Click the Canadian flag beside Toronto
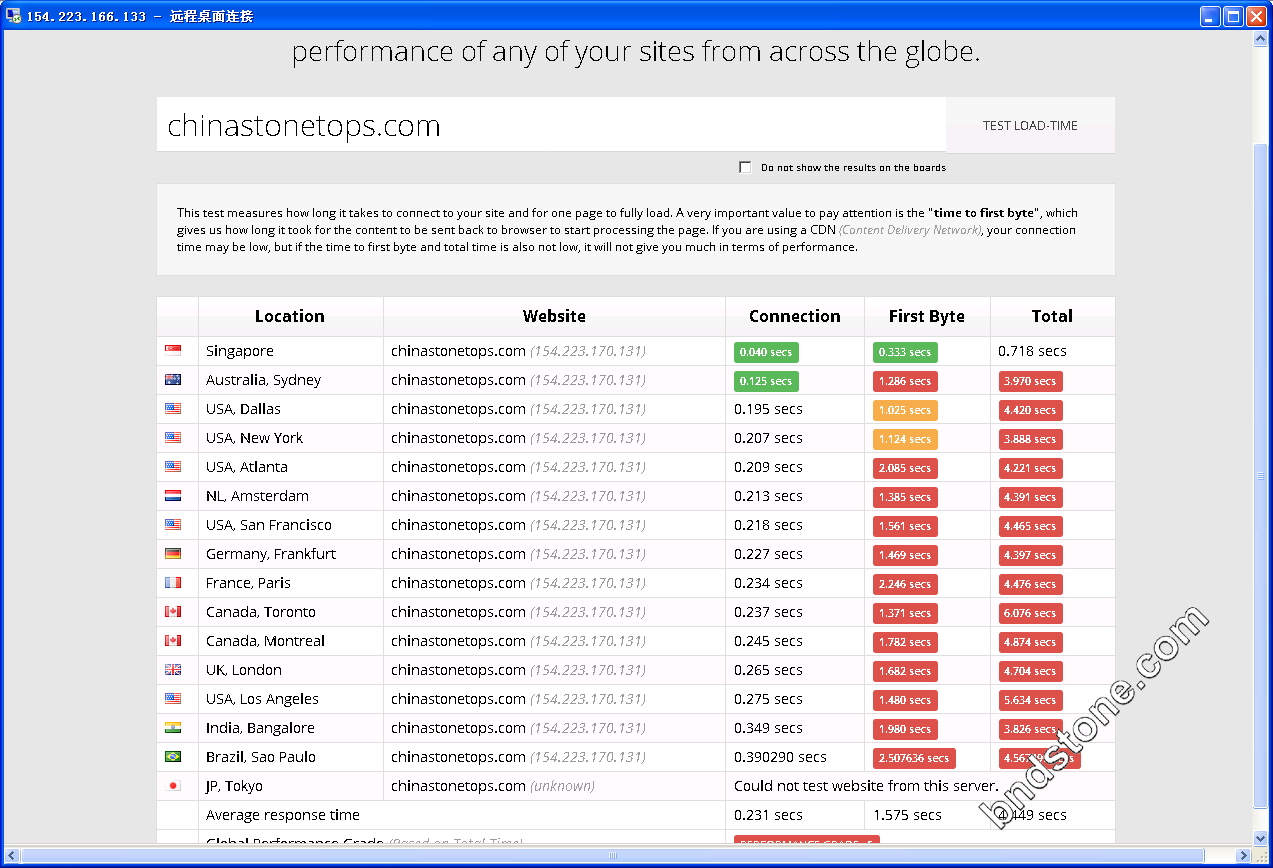 click(173, 612)
